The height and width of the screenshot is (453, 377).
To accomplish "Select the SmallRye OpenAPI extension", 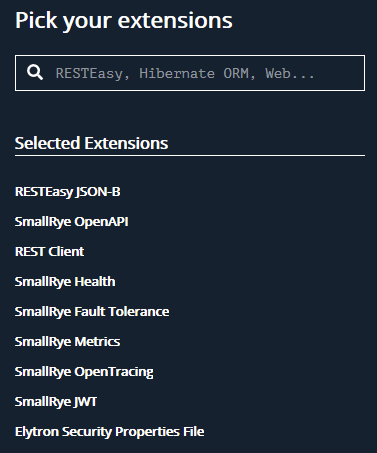I will pyautogui.click(x=72, y=222).
